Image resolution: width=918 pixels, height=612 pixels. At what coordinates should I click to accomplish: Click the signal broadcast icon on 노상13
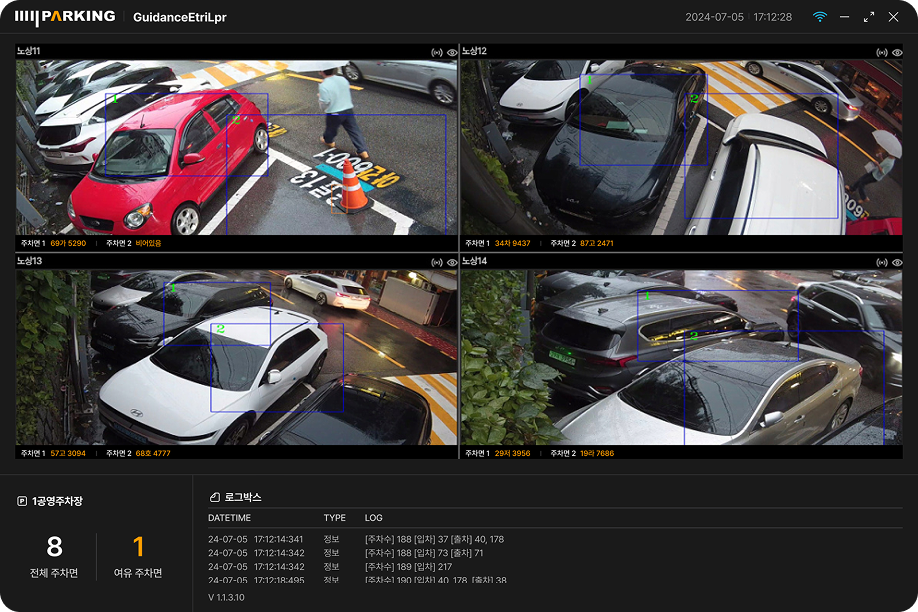pyautogui.click(x=437, y=262)
